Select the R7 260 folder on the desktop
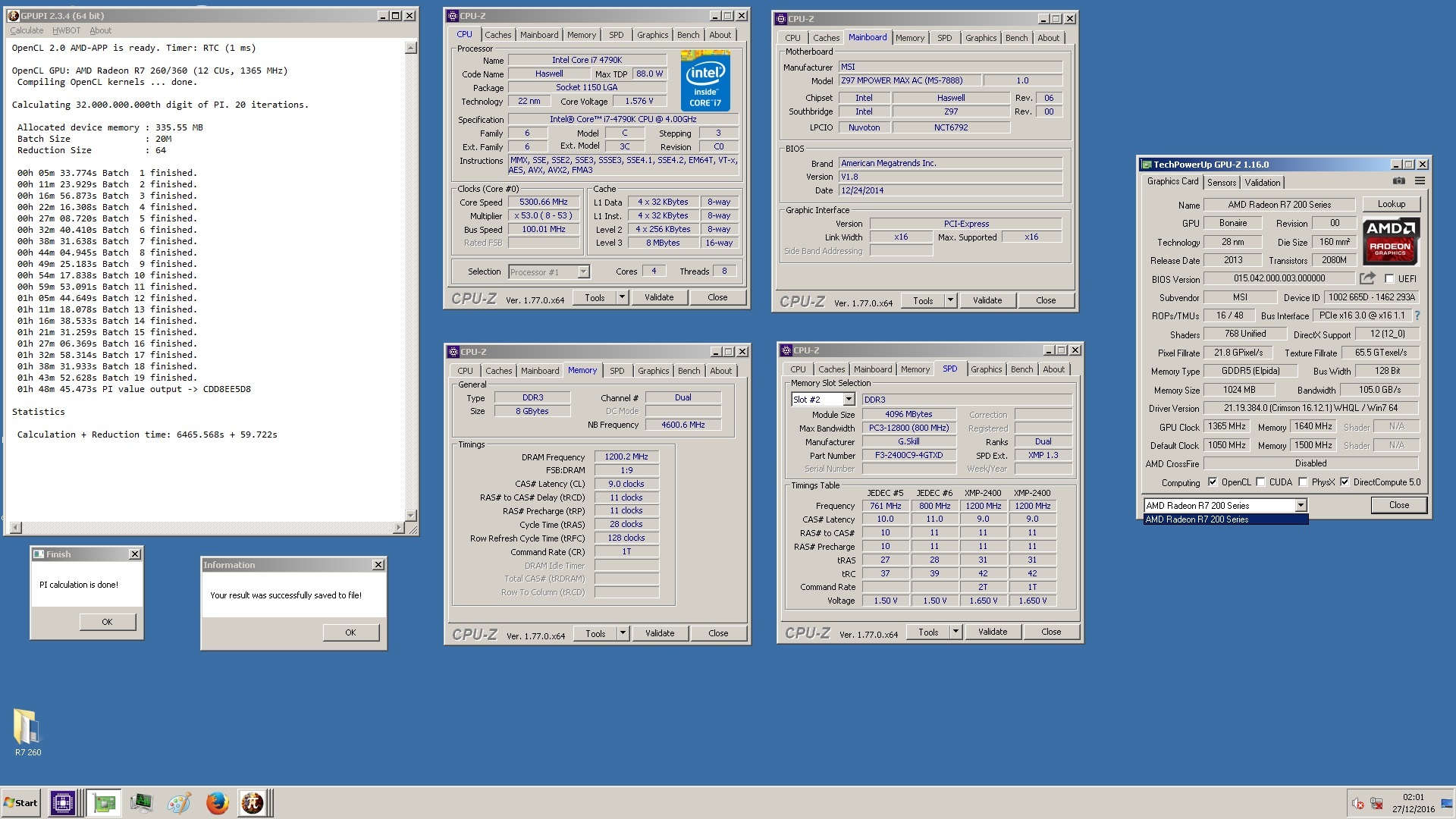 click(x=28, y=733)
